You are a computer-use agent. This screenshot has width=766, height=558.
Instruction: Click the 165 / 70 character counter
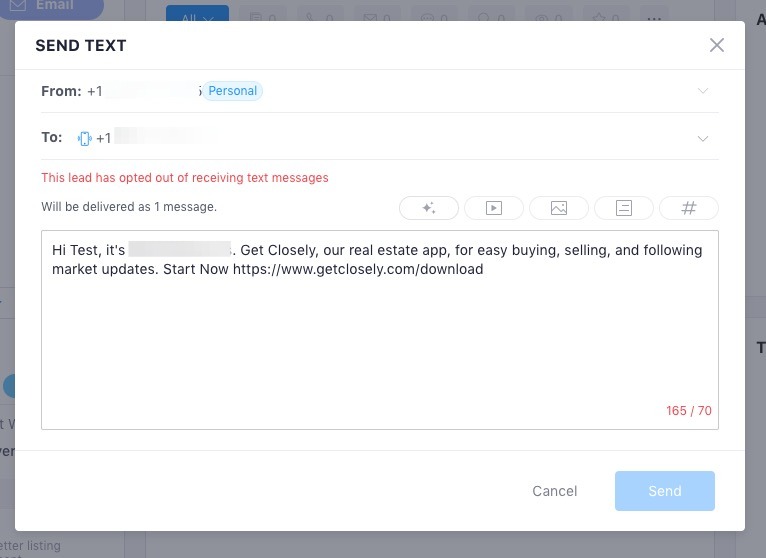pyautogui.click(x=688, y=411)
